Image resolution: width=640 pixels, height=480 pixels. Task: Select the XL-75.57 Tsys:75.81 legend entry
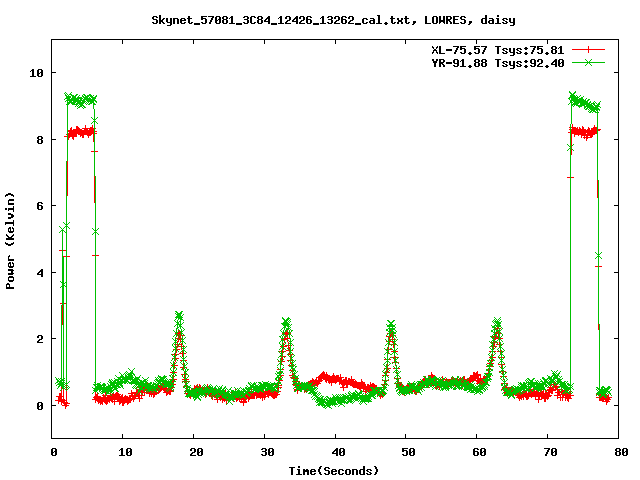coord(498,50)
